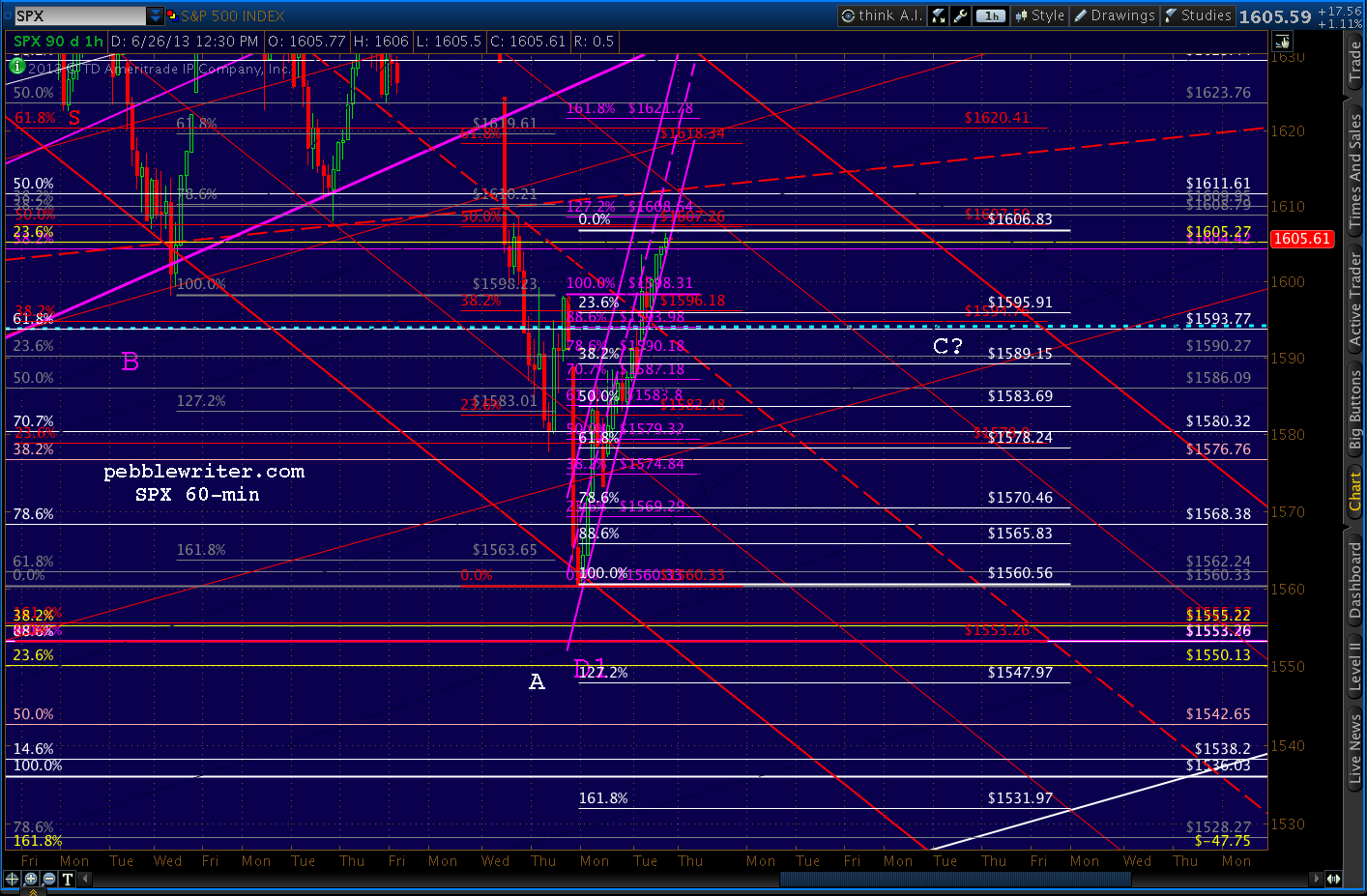This screenshot has height=896, width=1367.
Task: Click the SPX 90 d 1h chart label
Action: pyautogui.click(x=58, y=42)
